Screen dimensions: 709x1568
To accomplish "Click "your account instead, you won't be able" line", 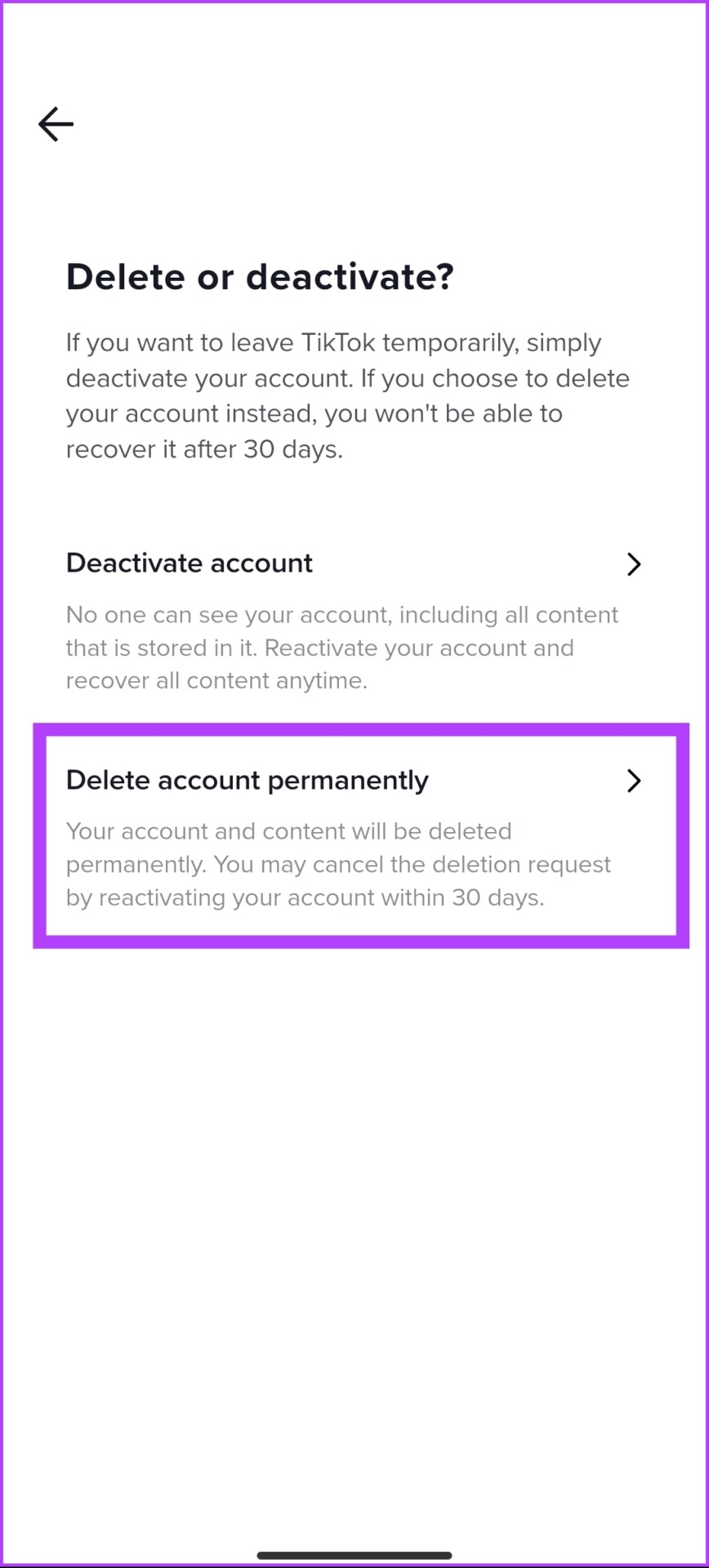I will (x=314, y=413).
